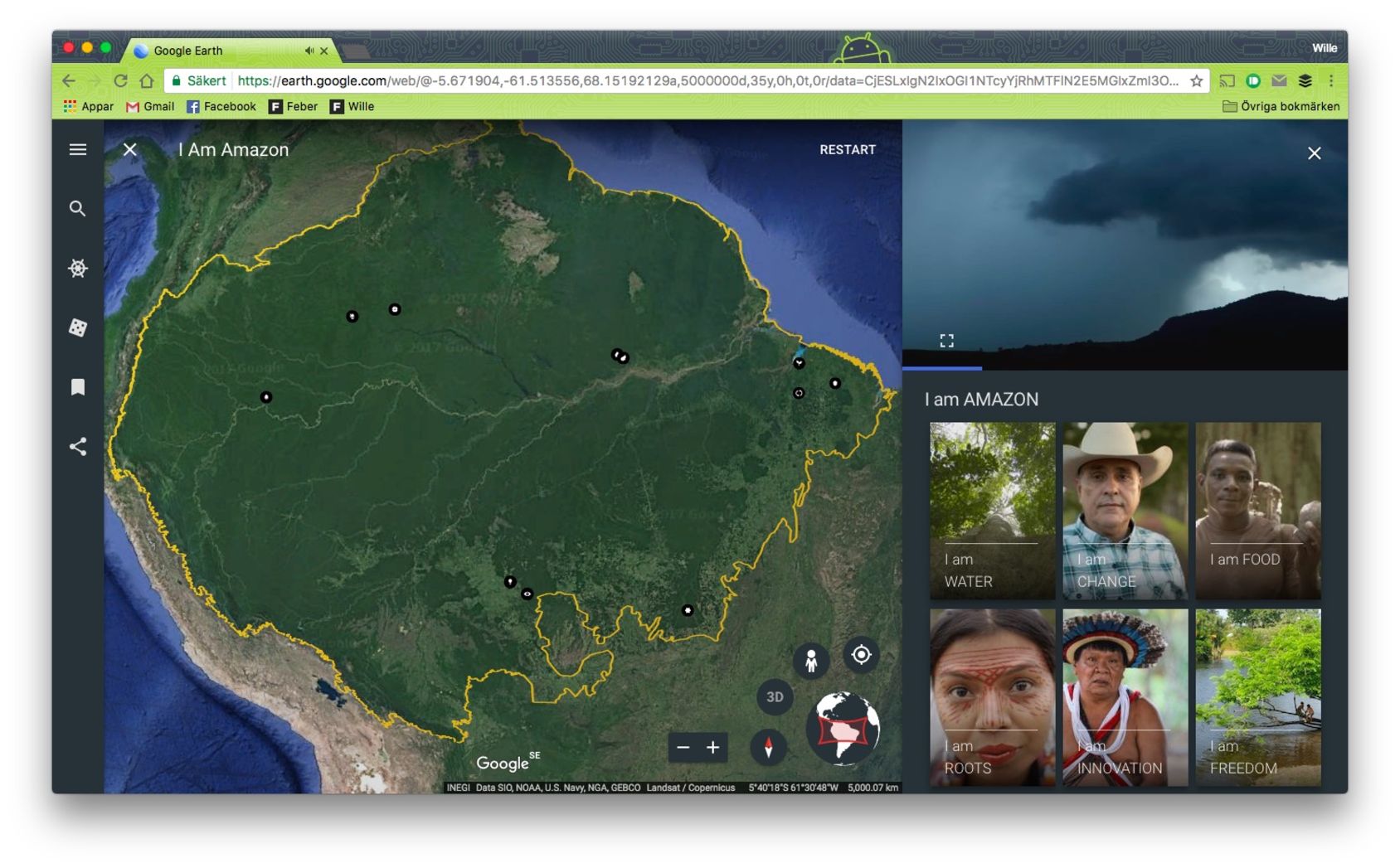Click the I'm Feeling Lucky dice icon
This screenshot has height=868, width=1400.
click(x=78, y=327)
